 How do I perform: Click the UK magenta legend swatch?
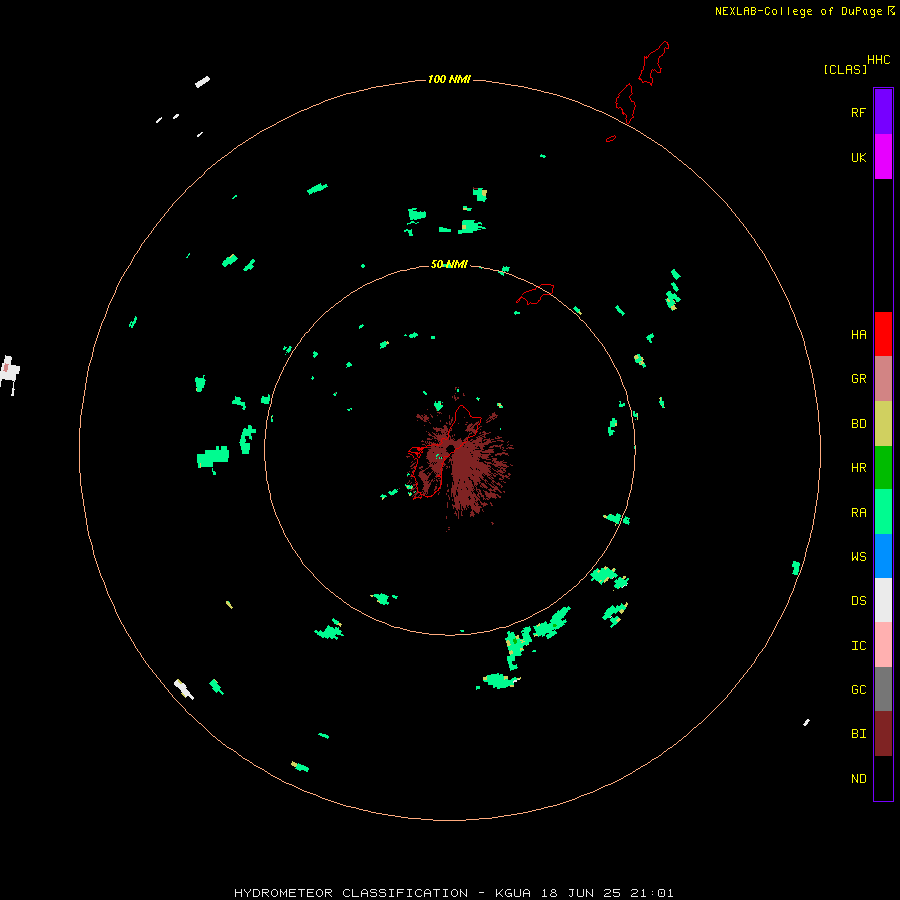(x=883, y=157)
